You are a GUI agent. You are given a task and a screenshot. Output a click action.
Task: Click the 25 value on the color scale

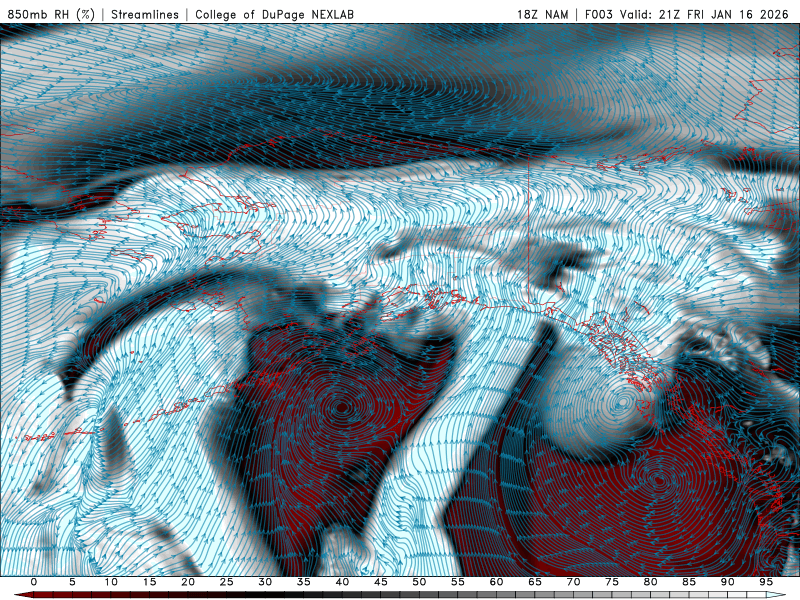click(x=227, y=582)
